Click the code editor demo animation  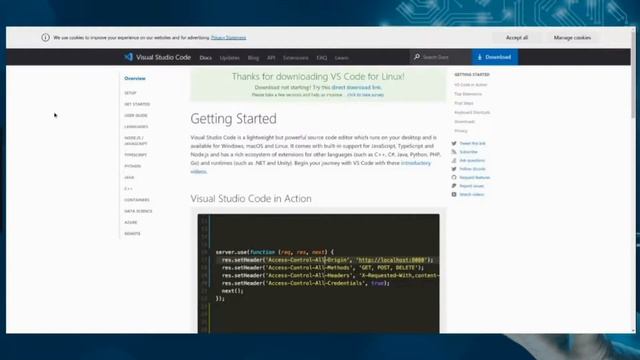(319, 273)
